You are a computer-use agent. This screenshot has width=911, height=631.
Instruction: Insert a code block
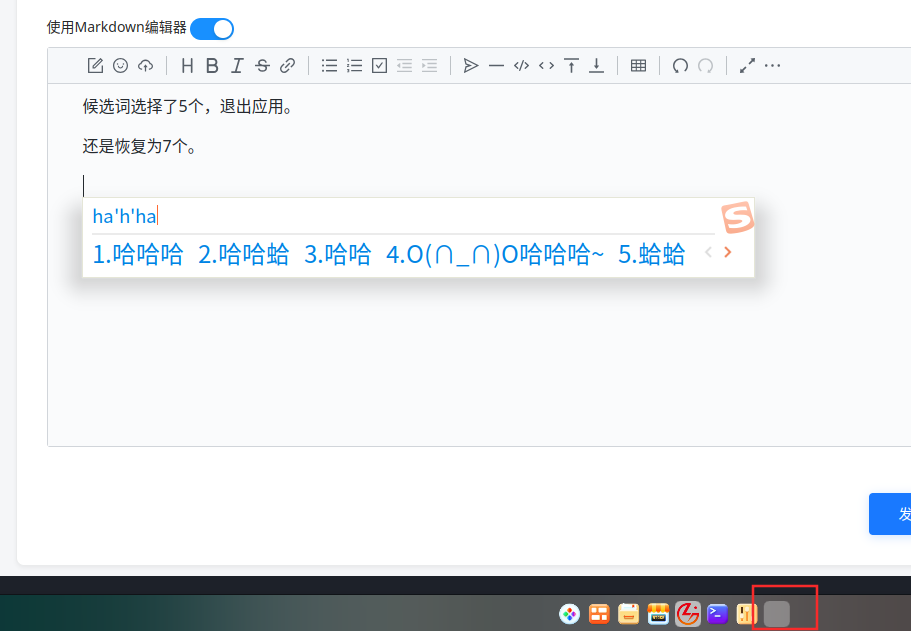[x=521, y=66]
